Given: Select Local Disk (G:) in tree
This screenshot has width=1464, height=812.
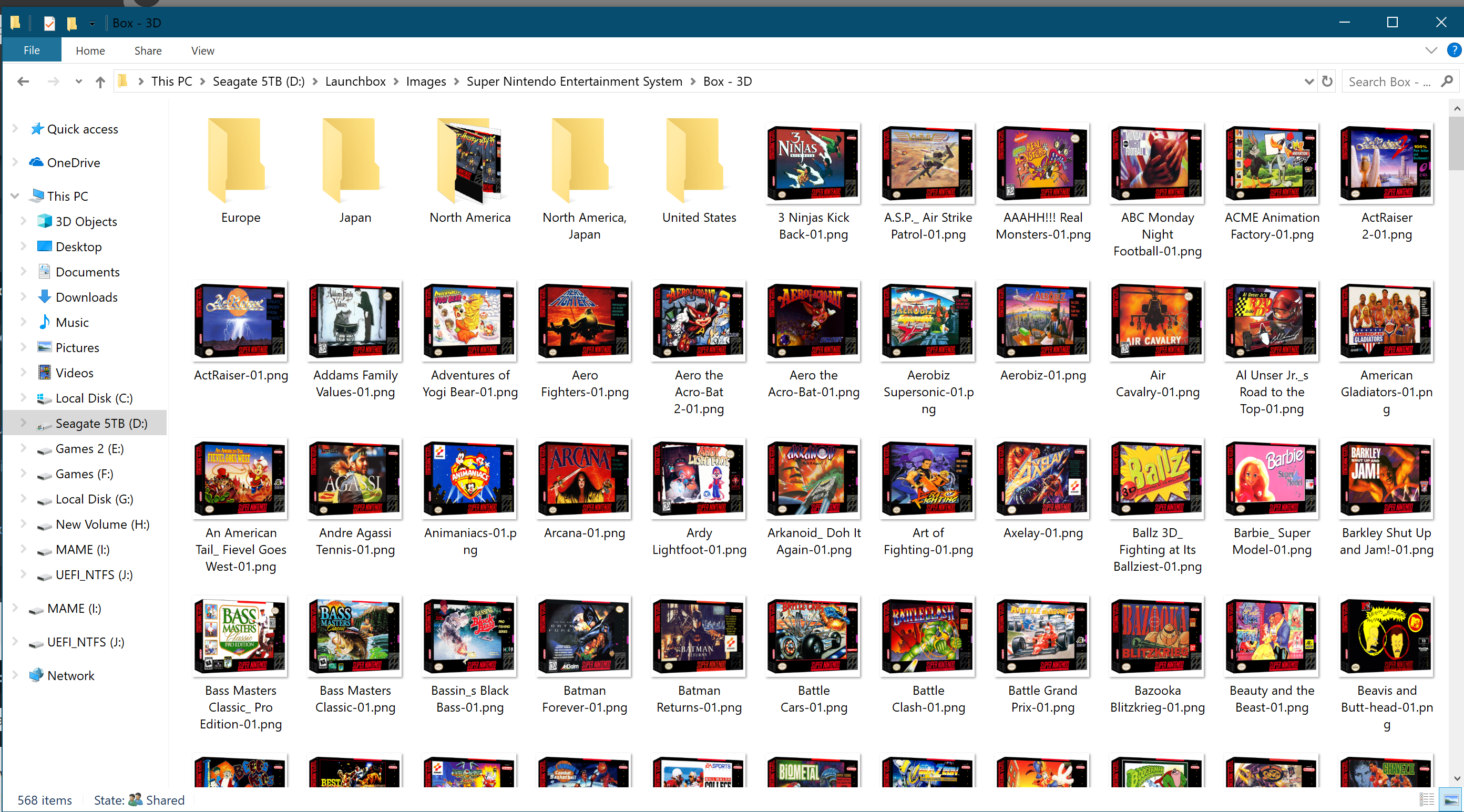Looking at the screenshot, I should point(94,499).
